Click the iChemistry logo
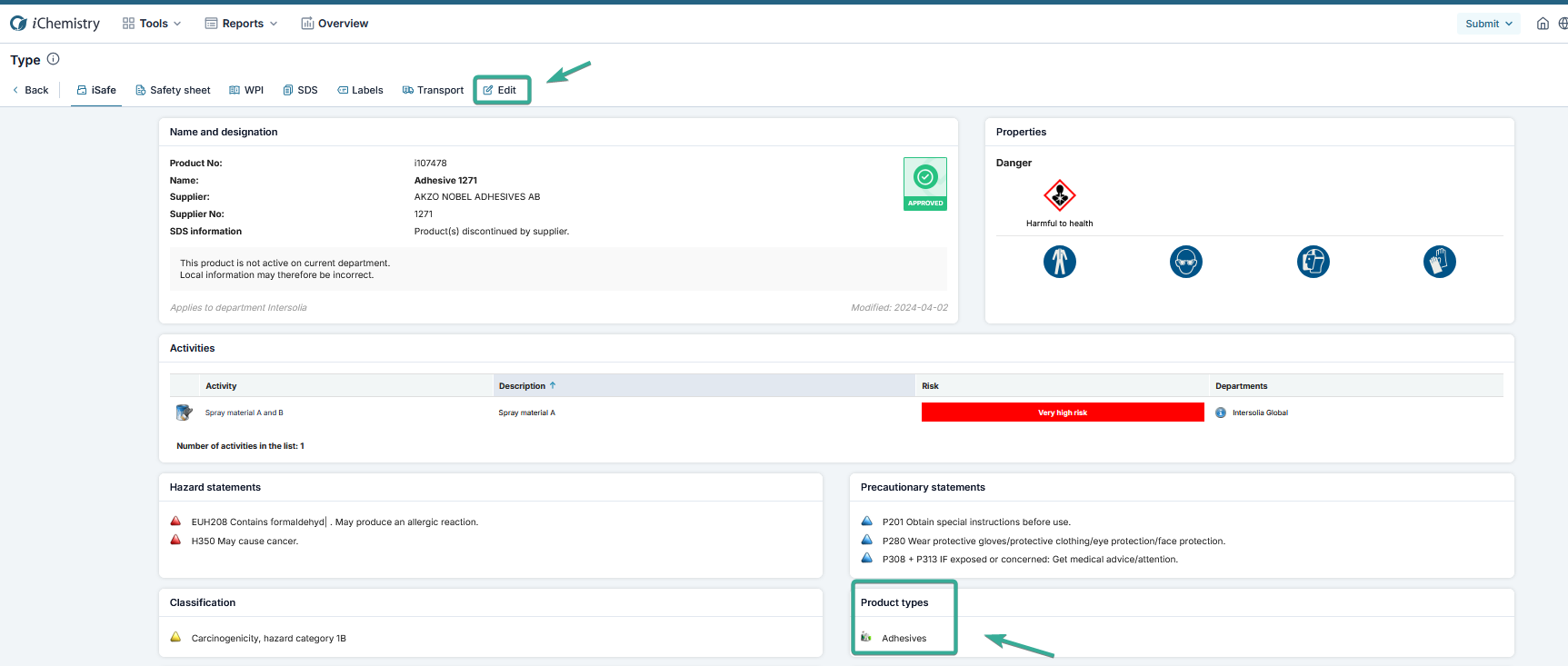1568x666 pixels. pos(55,24)
